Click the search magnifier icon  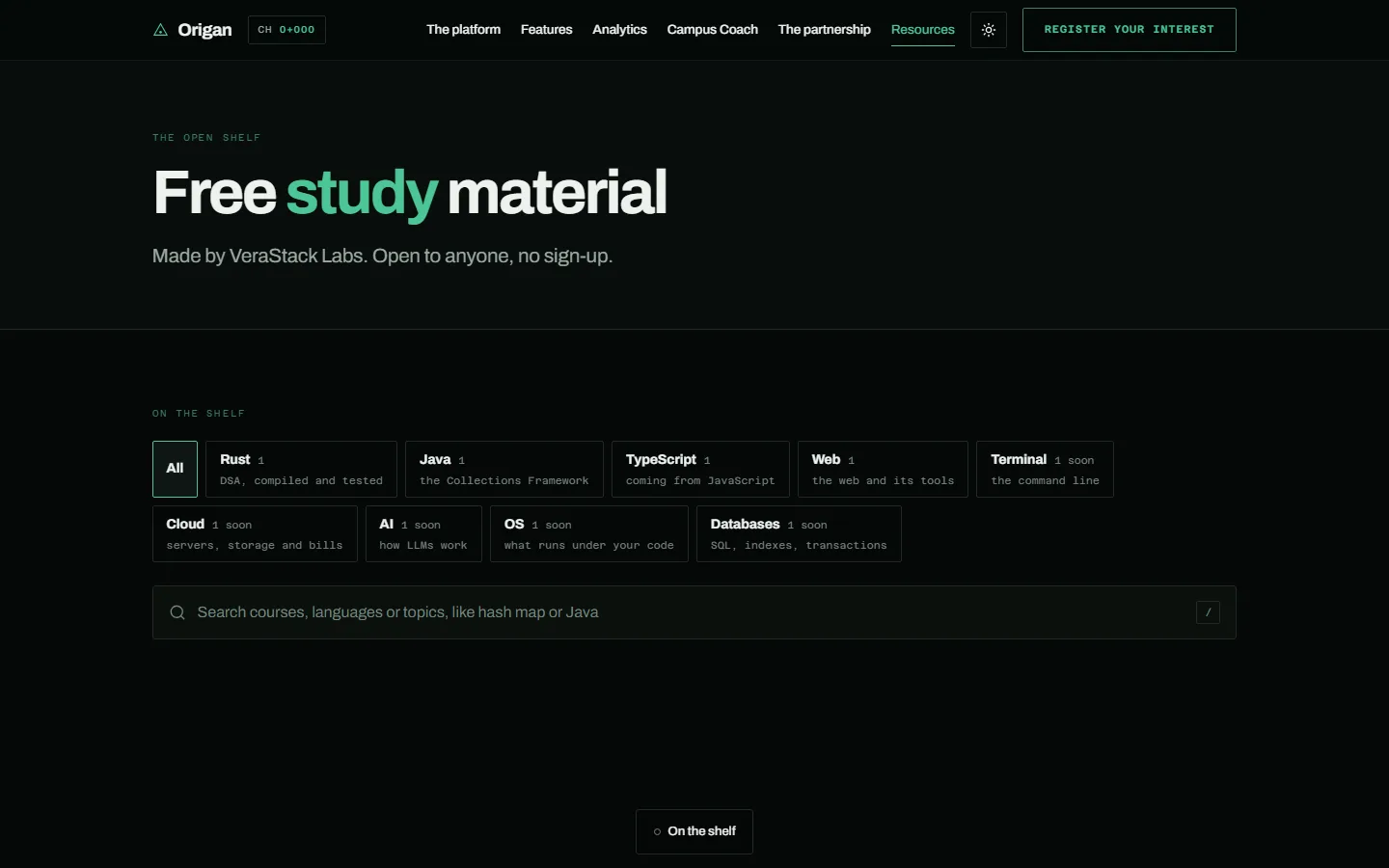point(177,612)
